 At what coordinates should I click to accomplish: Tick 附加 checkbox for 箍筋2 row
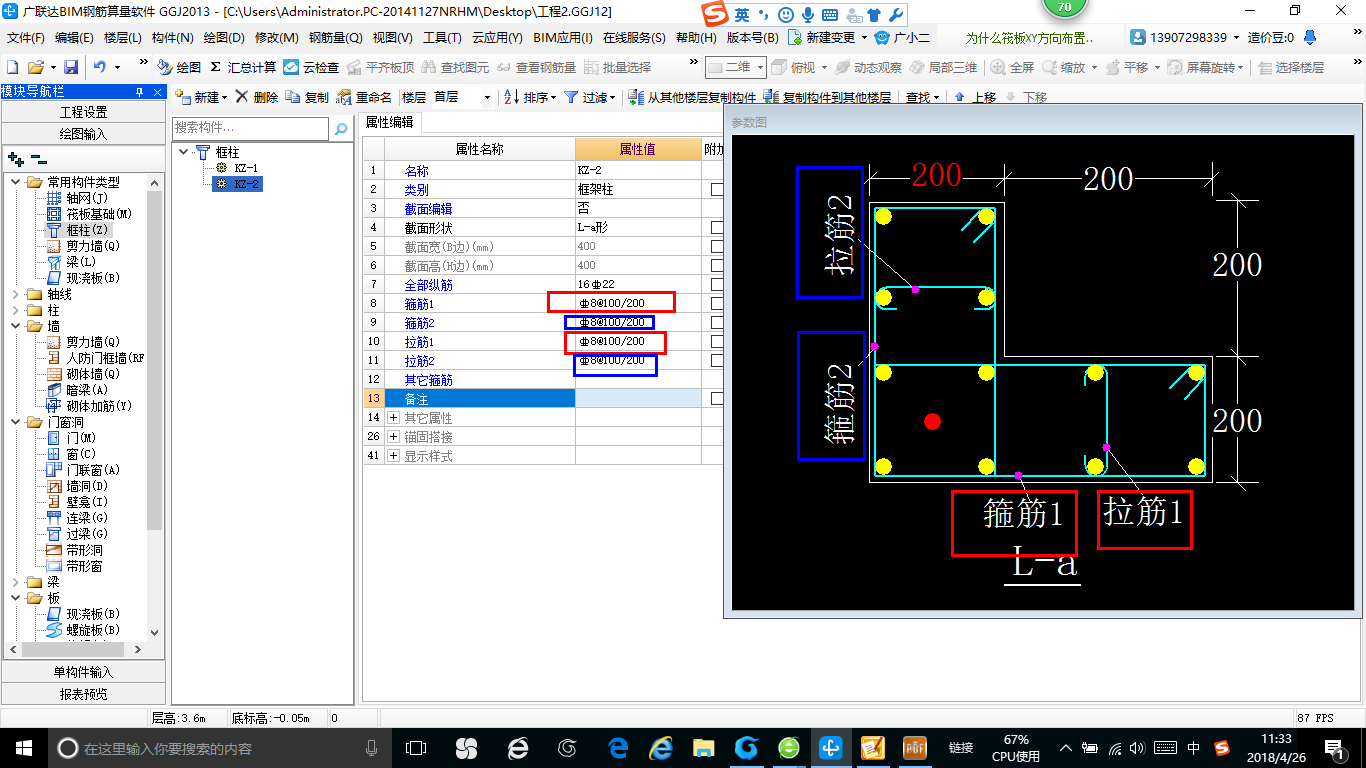click(717, 322)
